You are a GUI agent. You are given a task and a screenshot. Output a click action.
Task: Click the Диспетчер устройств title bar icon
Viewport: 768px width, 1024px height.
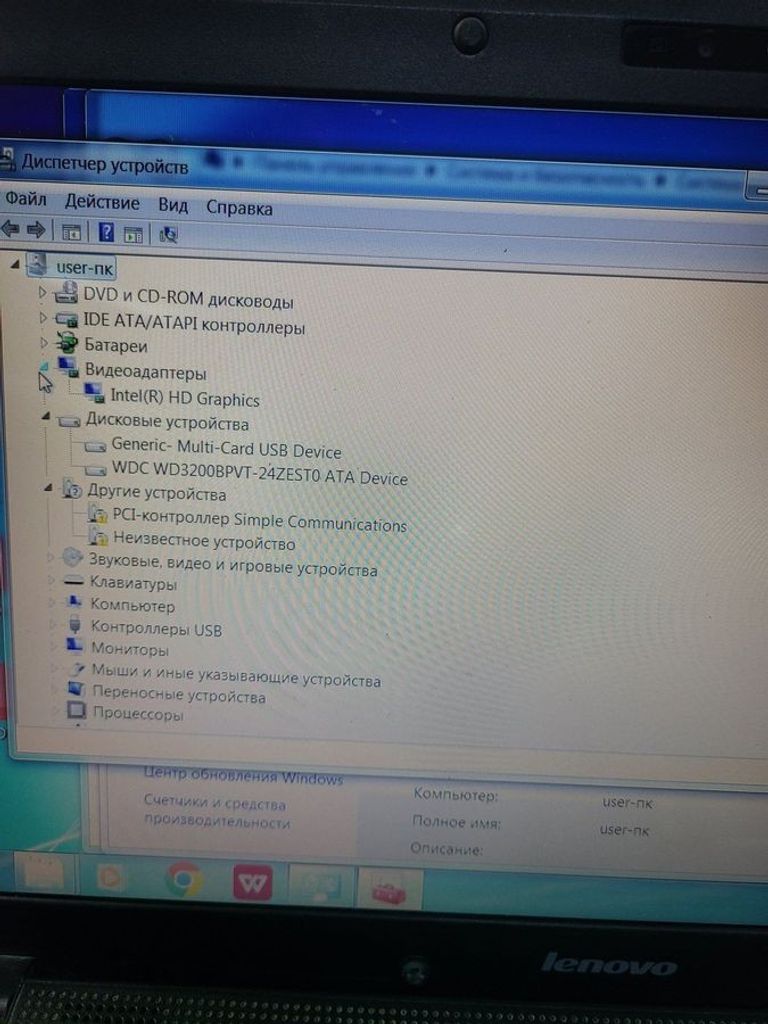(x=7, y=158)
